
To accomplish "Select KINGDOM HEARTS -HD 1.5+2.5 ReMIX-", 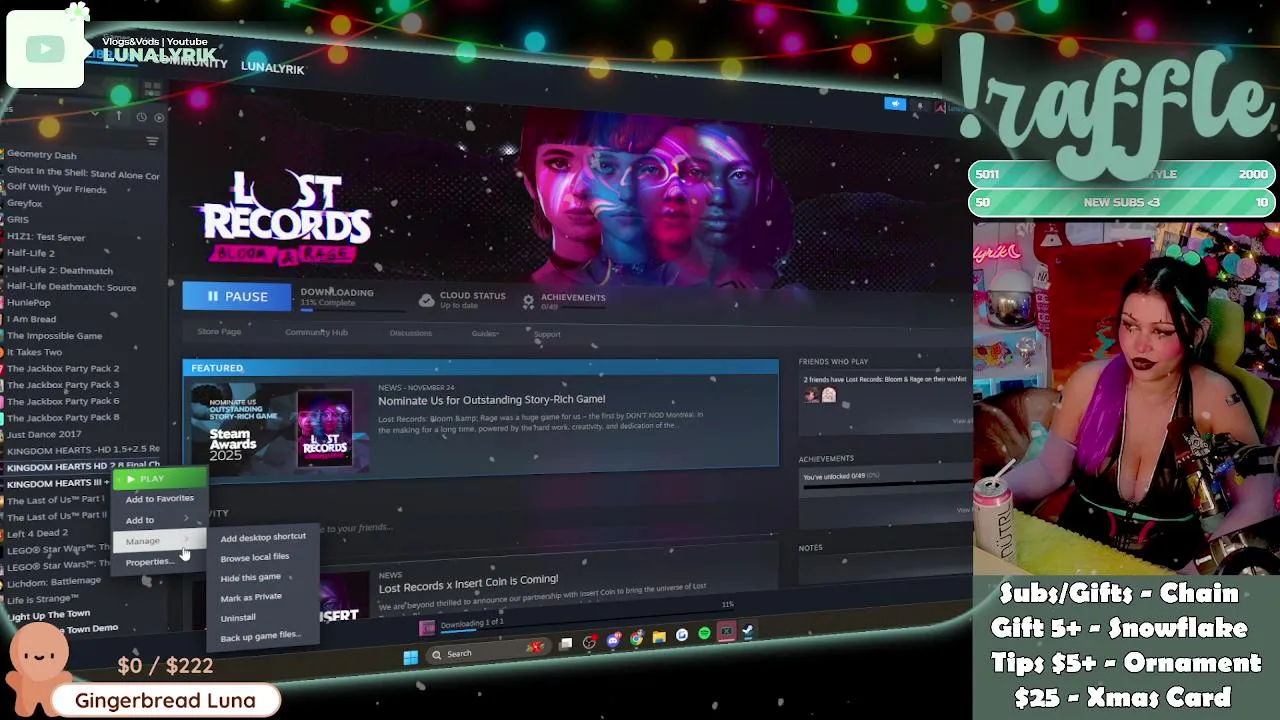I will pyautogui.click(x=83, y=450).
